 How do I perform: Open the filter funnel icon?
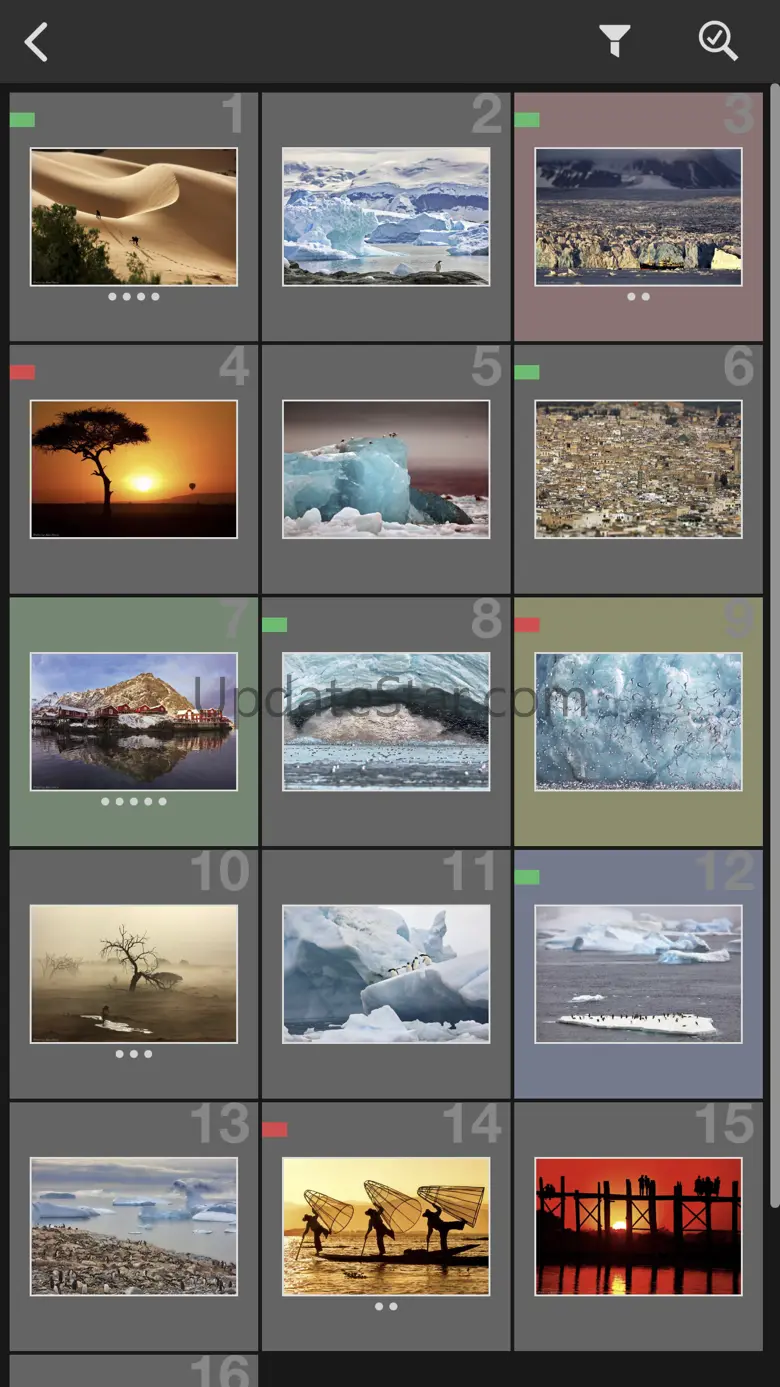pos(614,41)
